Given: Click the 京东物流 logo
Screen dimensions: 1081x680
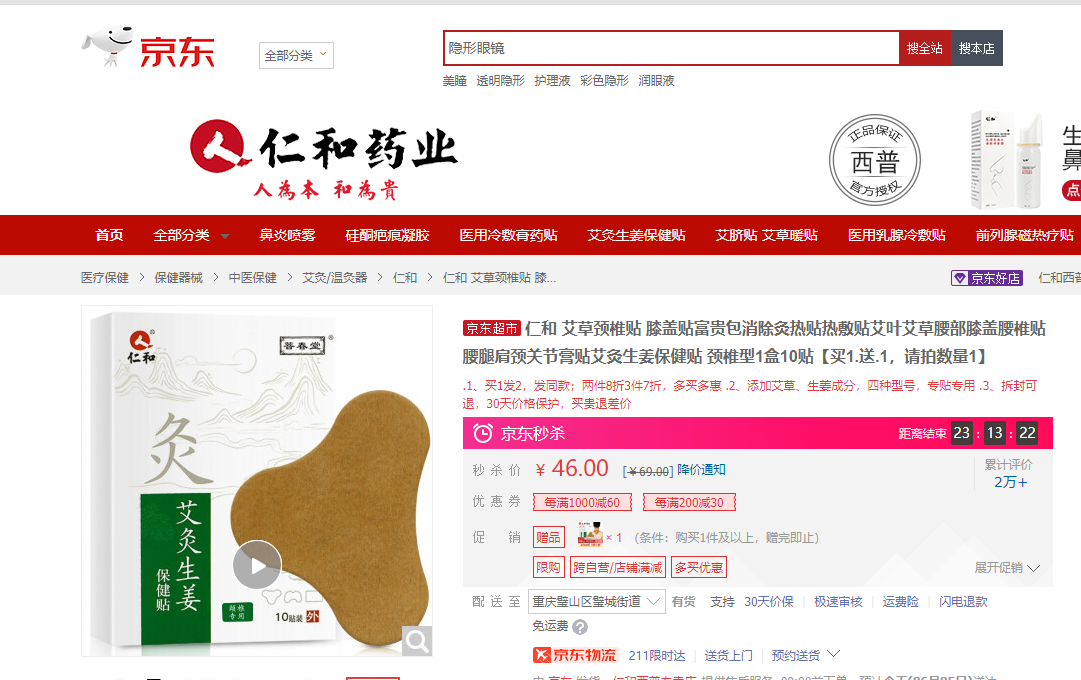Looking at the screenshot, I should pyautogui.click(x=575, y=655).
